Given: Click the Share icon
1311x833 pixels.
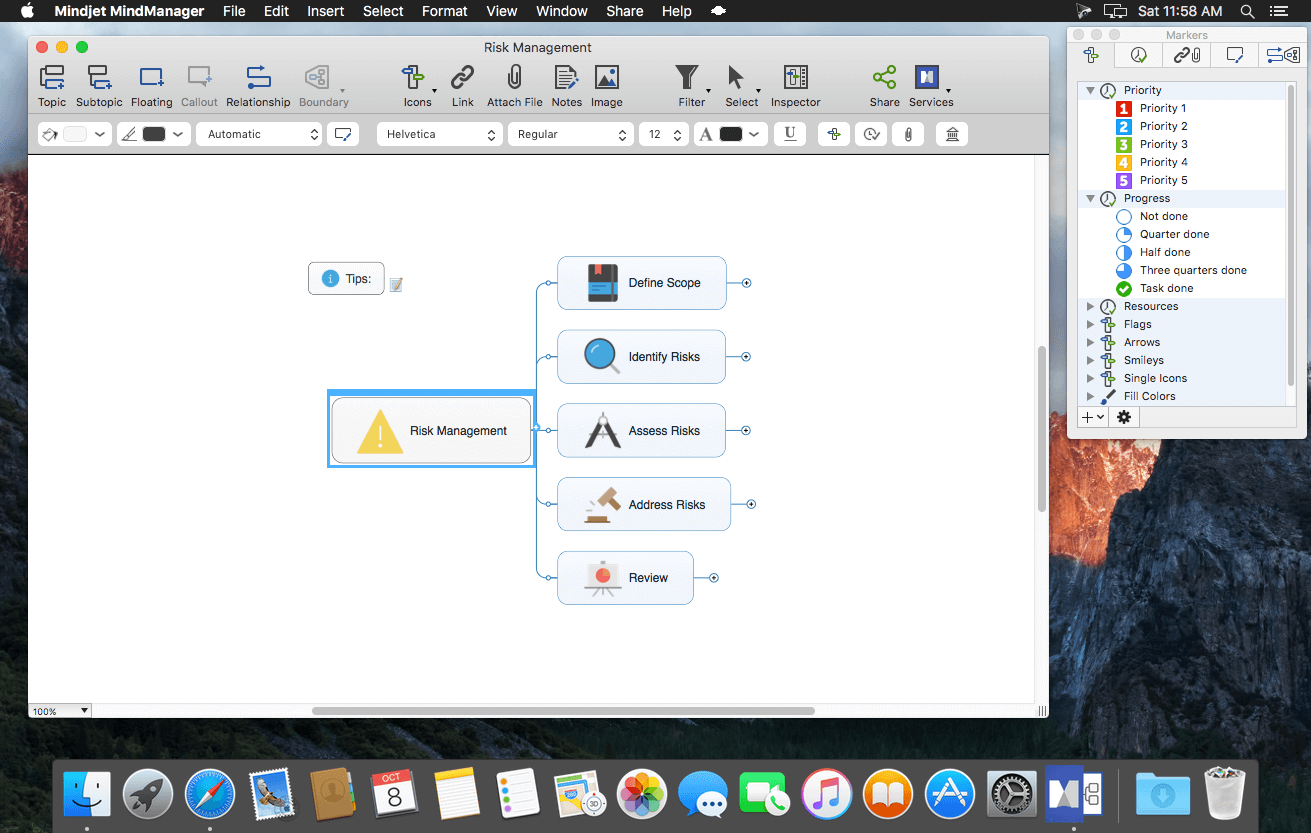Looking at the screenshot, I should tap(884, 78).
